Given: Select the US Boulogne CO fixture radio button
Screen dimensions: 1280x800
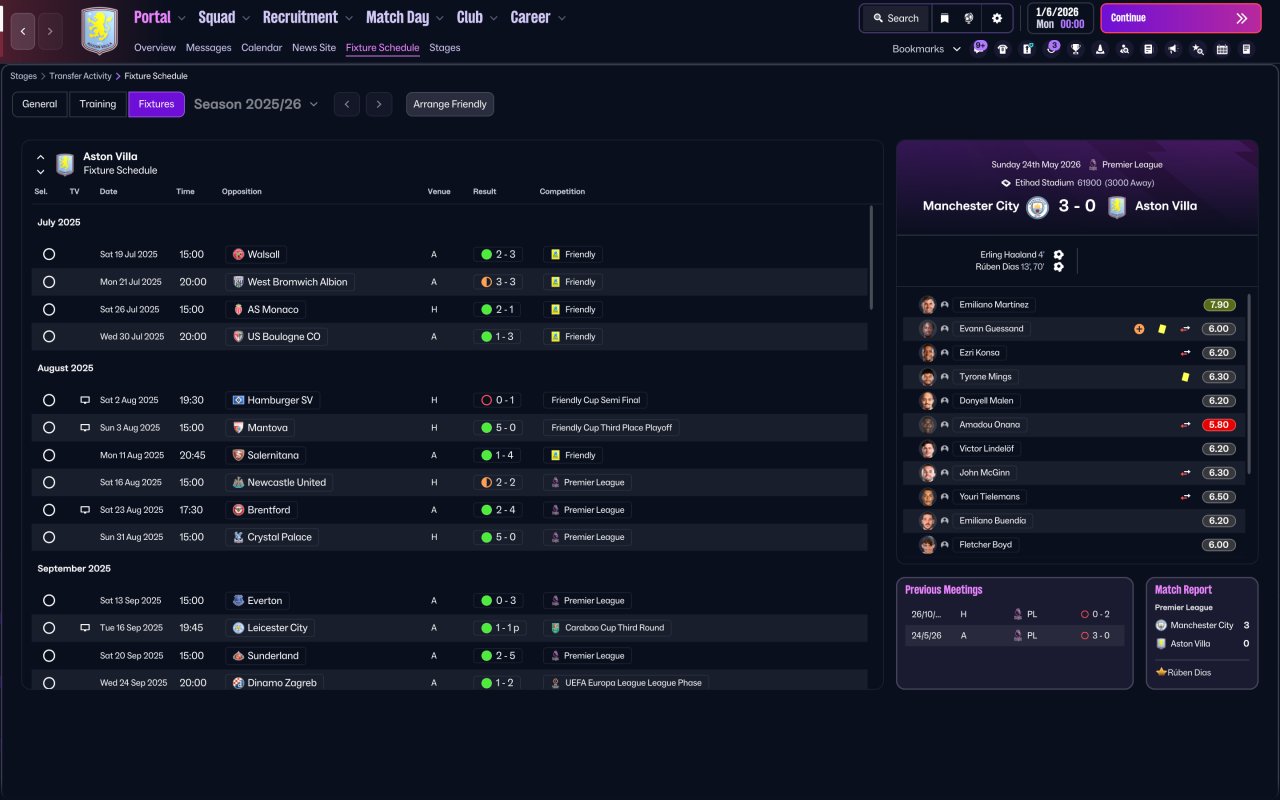Looking at the screenshot, I should tap(49, 337).
